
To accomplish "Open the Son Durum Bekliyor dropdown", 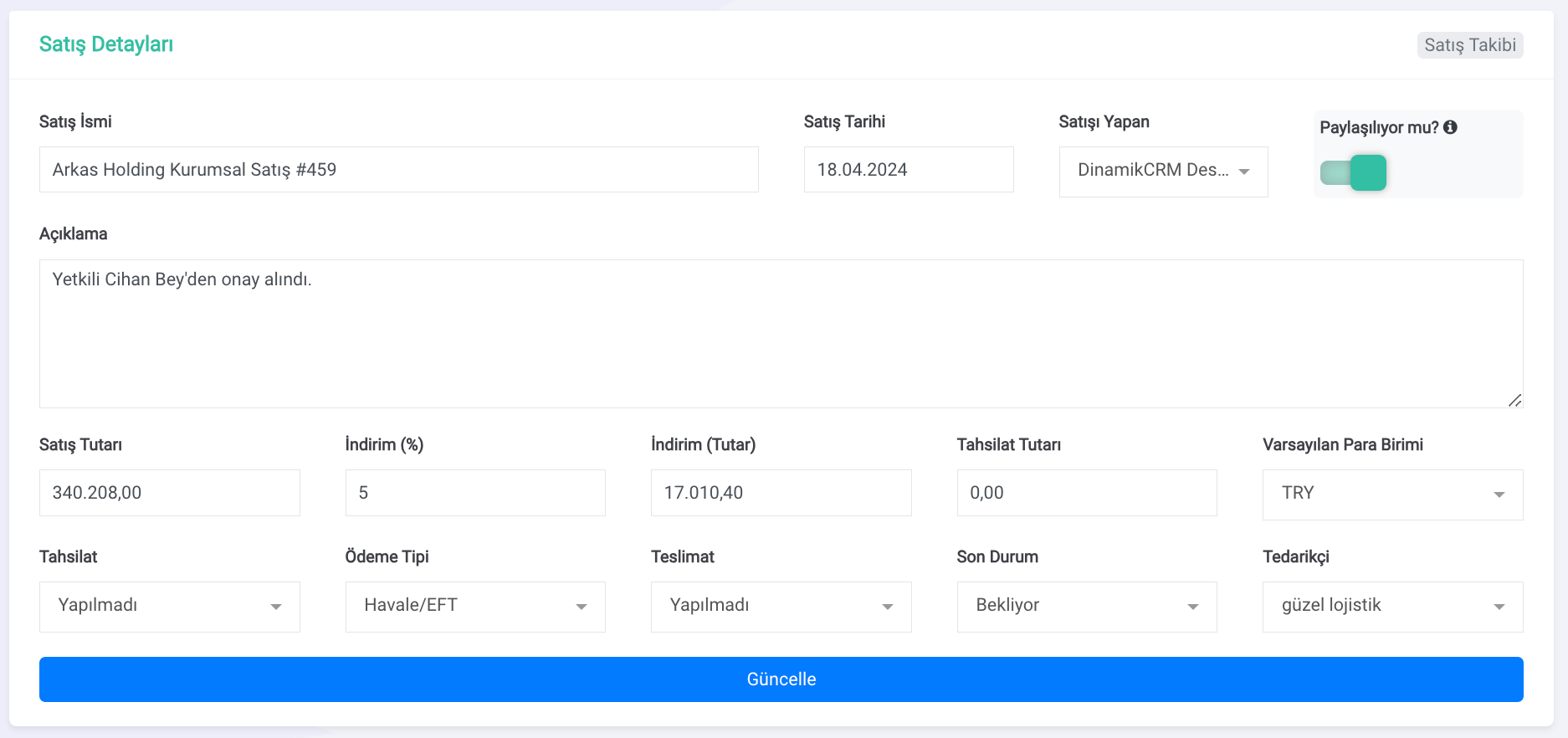I will [x=1087, y=607].
